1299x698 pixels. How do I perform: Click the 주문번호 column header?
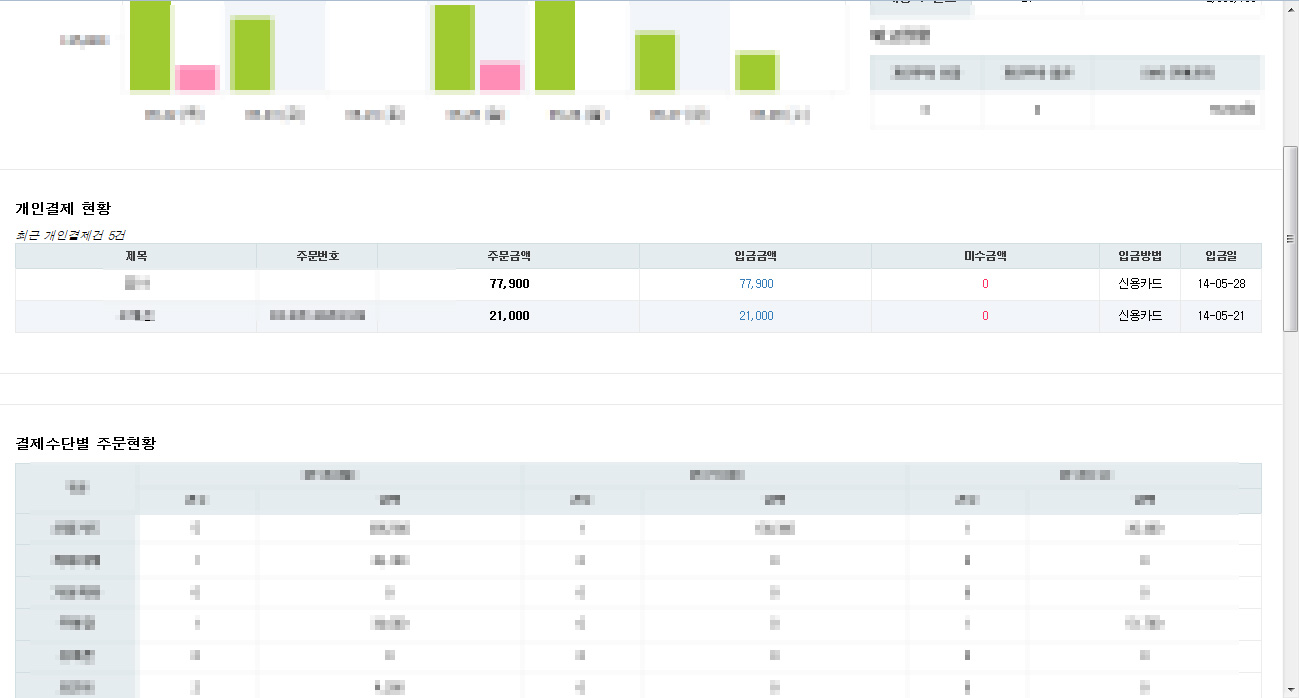tap(317, 256)
